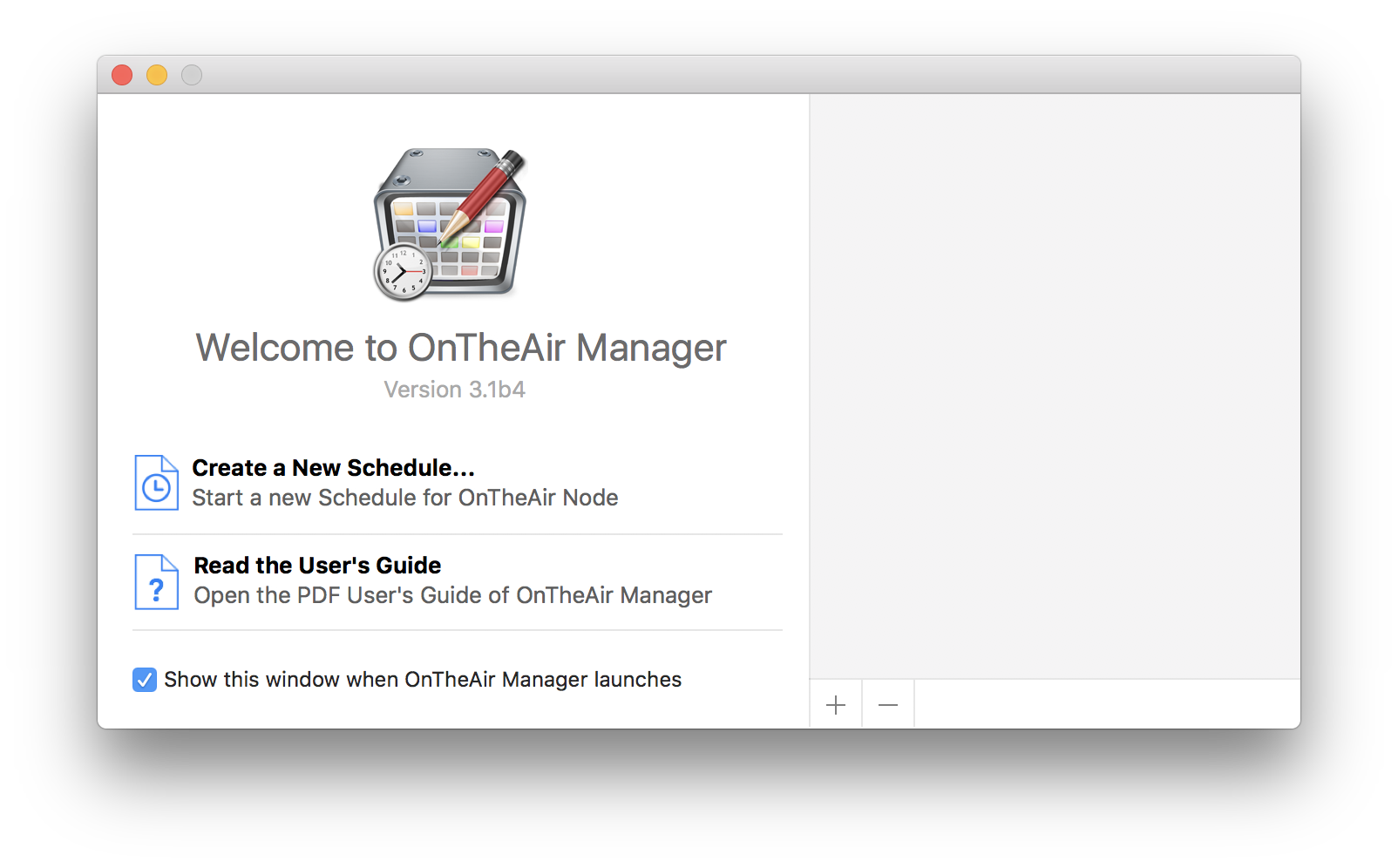The width and height of the screenshot is (1398, 868).
Task: Click the Show this window when launches label
Action: tap(423, 680)
